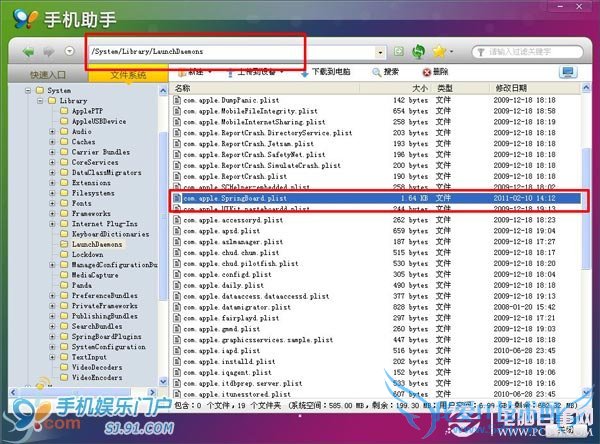Screen dimensions: 600x444
Task: Click the 下载到电脑 button
Action: (x=325, y=72)
